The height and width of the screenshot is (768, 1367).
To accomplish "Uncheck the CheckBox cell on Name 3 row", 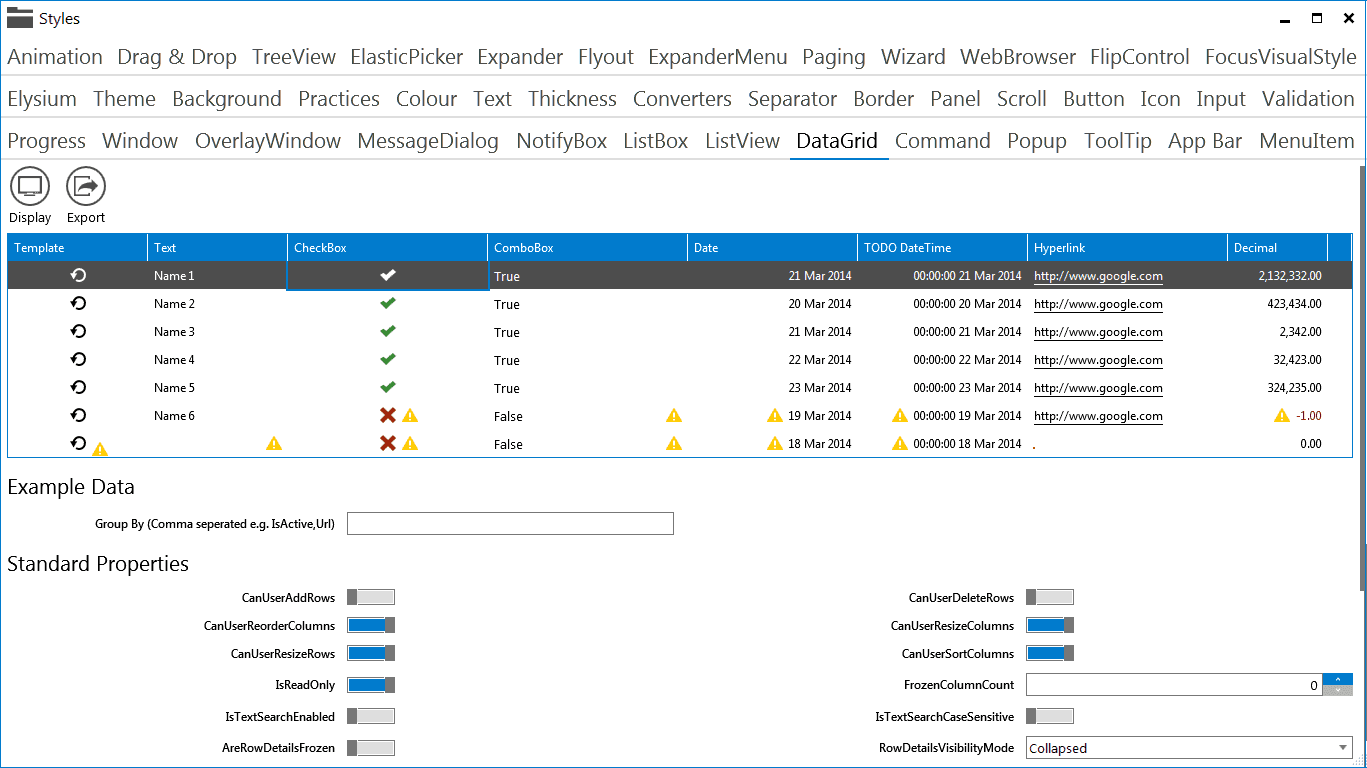I will pos(388,331).
